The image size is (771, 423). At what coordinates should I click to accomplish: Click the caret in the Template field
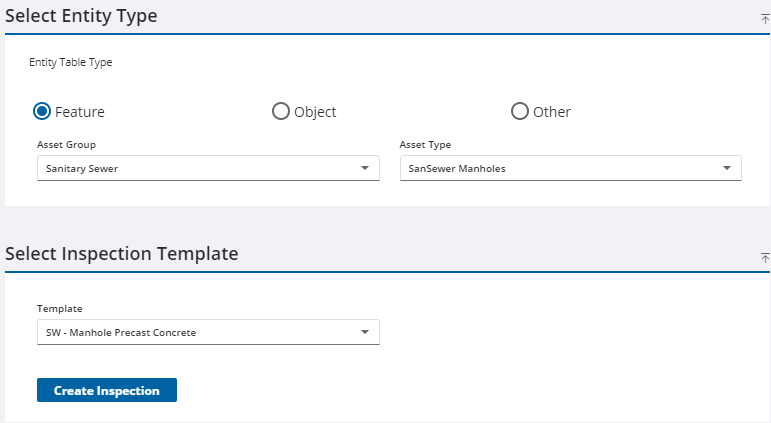[x=365, y=332]
